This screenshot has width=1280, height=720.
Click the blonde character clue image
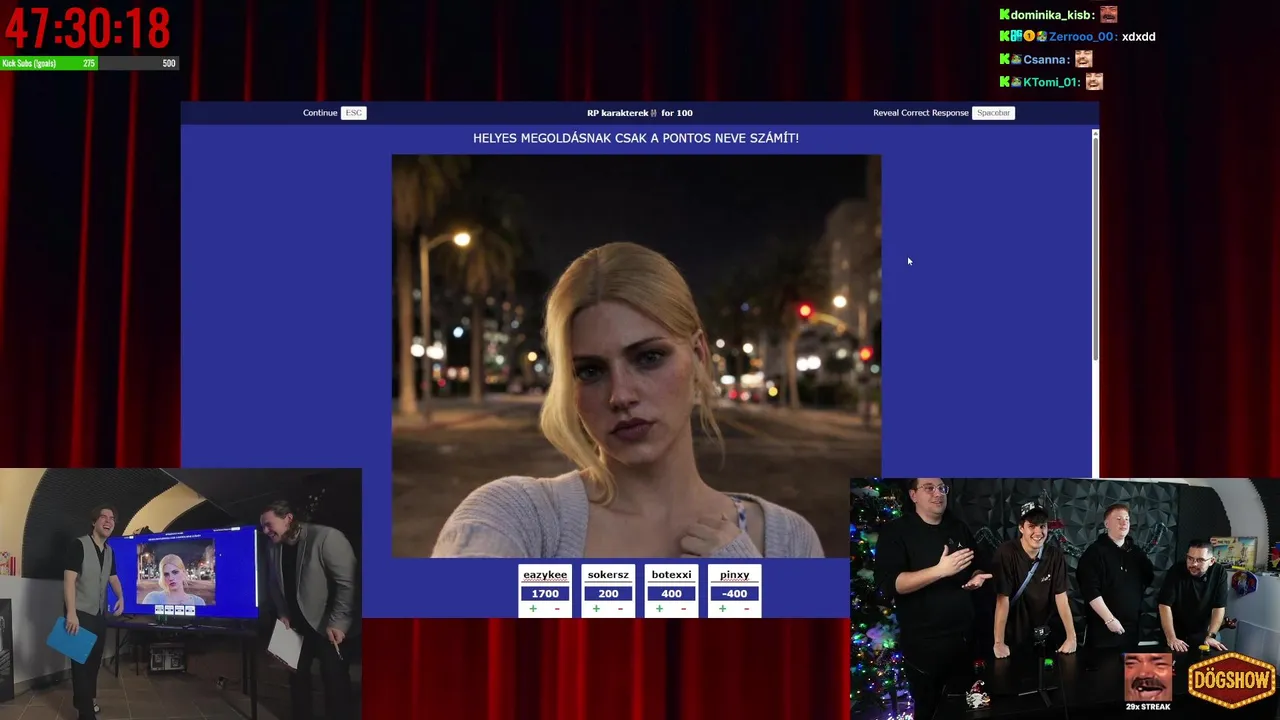(636, 356)
